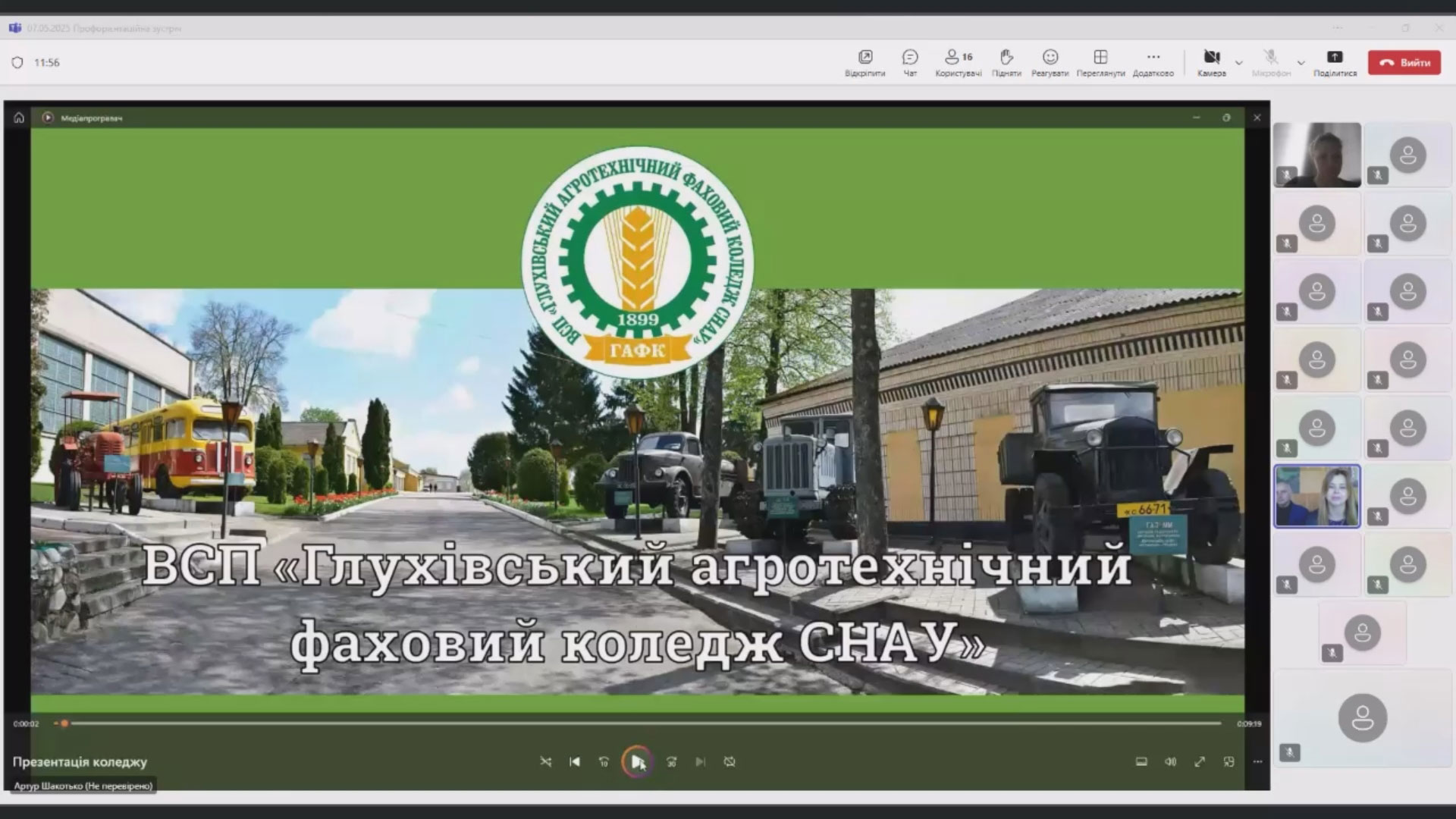Go to the previous track
This screenshot has width=1456, height=819.
[574, 761]
